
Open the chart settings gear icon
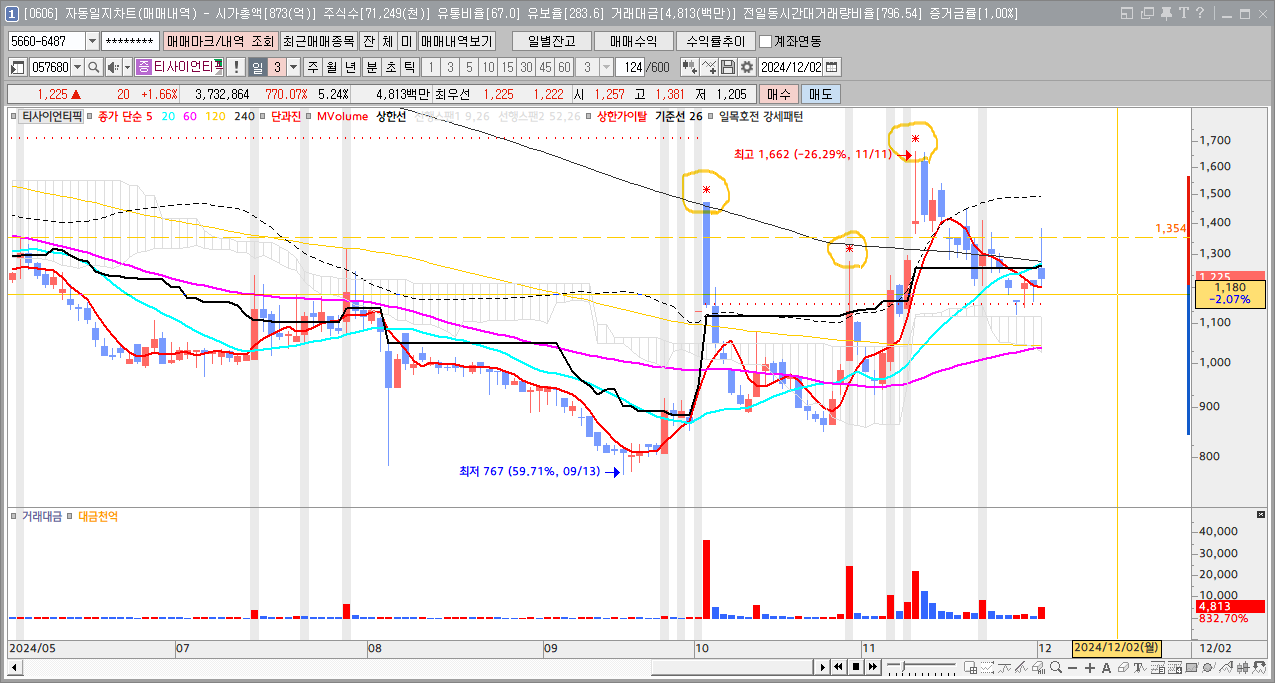[x=746, y=67]
